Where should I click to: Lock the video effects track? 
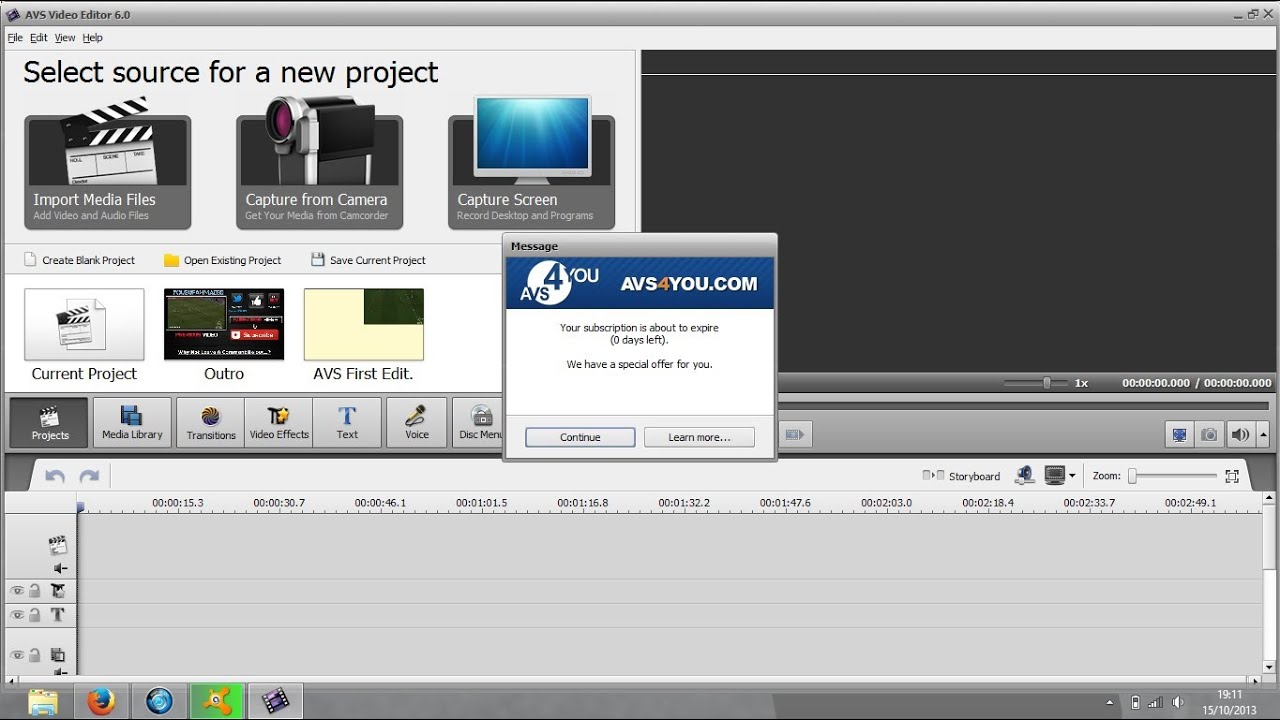(35, 591)
